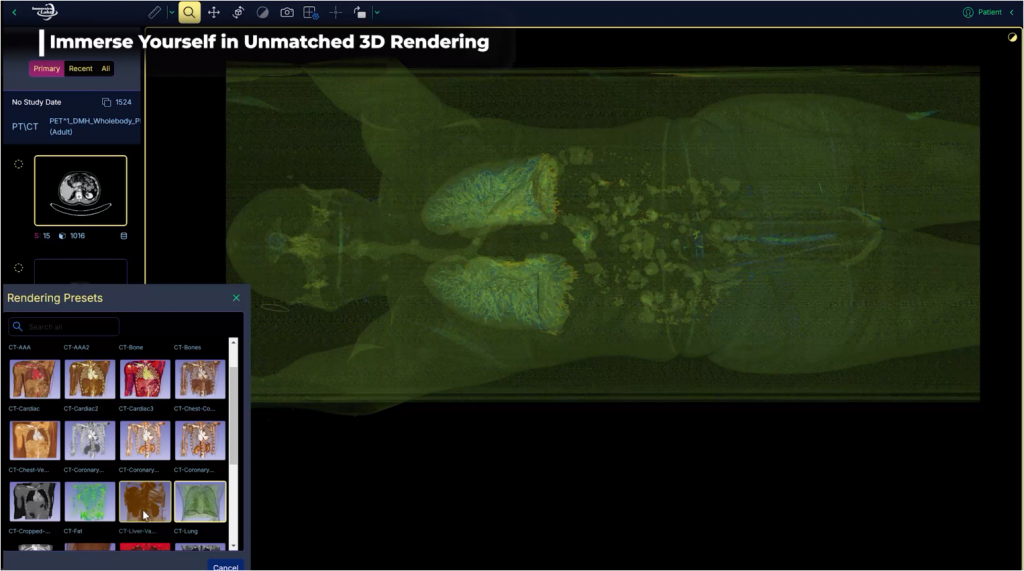Image resolution: width=1024 pixels, height=571 pixels.
Task: Switch to the Recent studies tab
Action: (x=80, y=69)
